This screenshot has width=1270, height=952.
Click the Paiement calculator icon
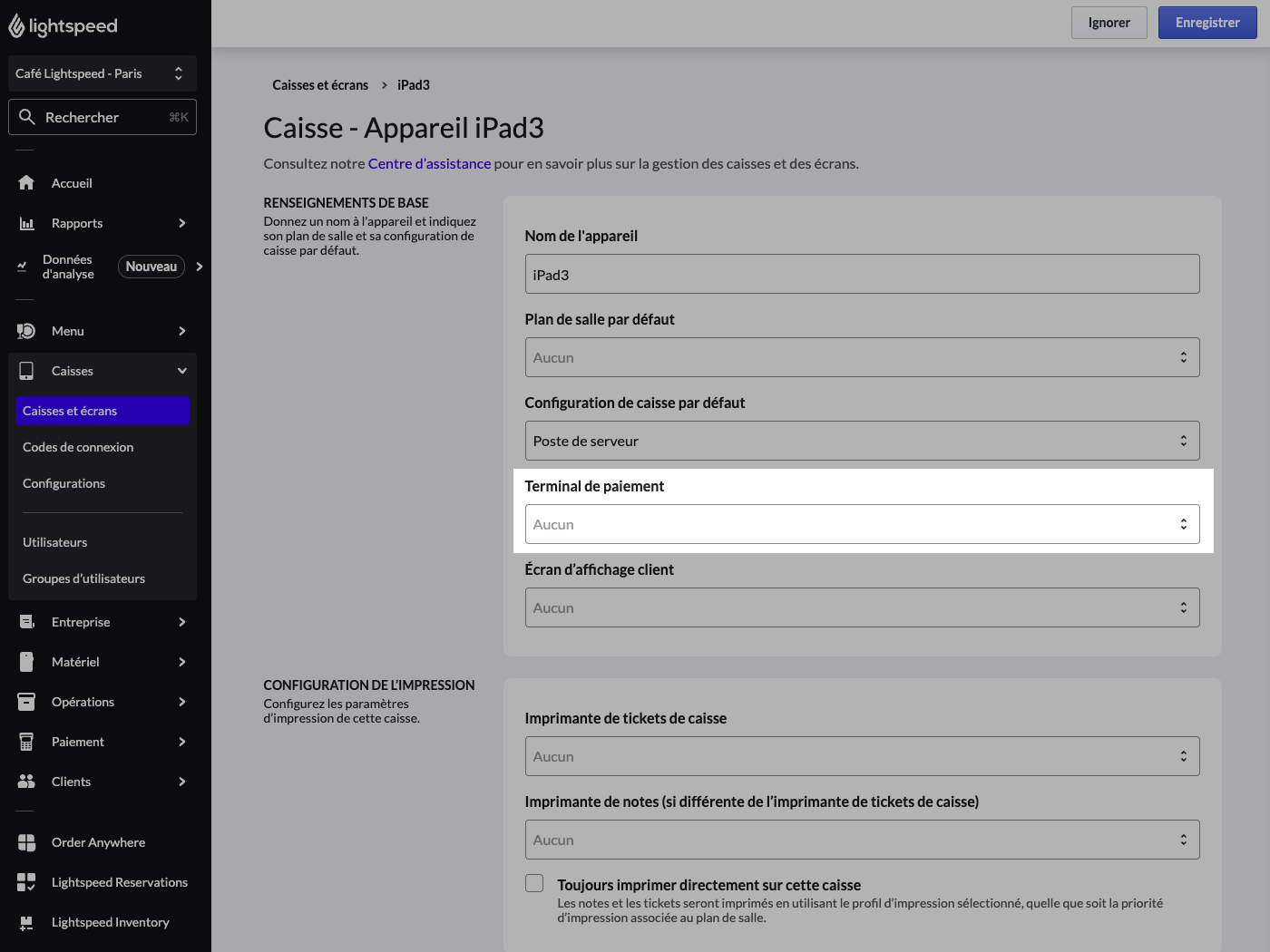click(x=26, y=742)
